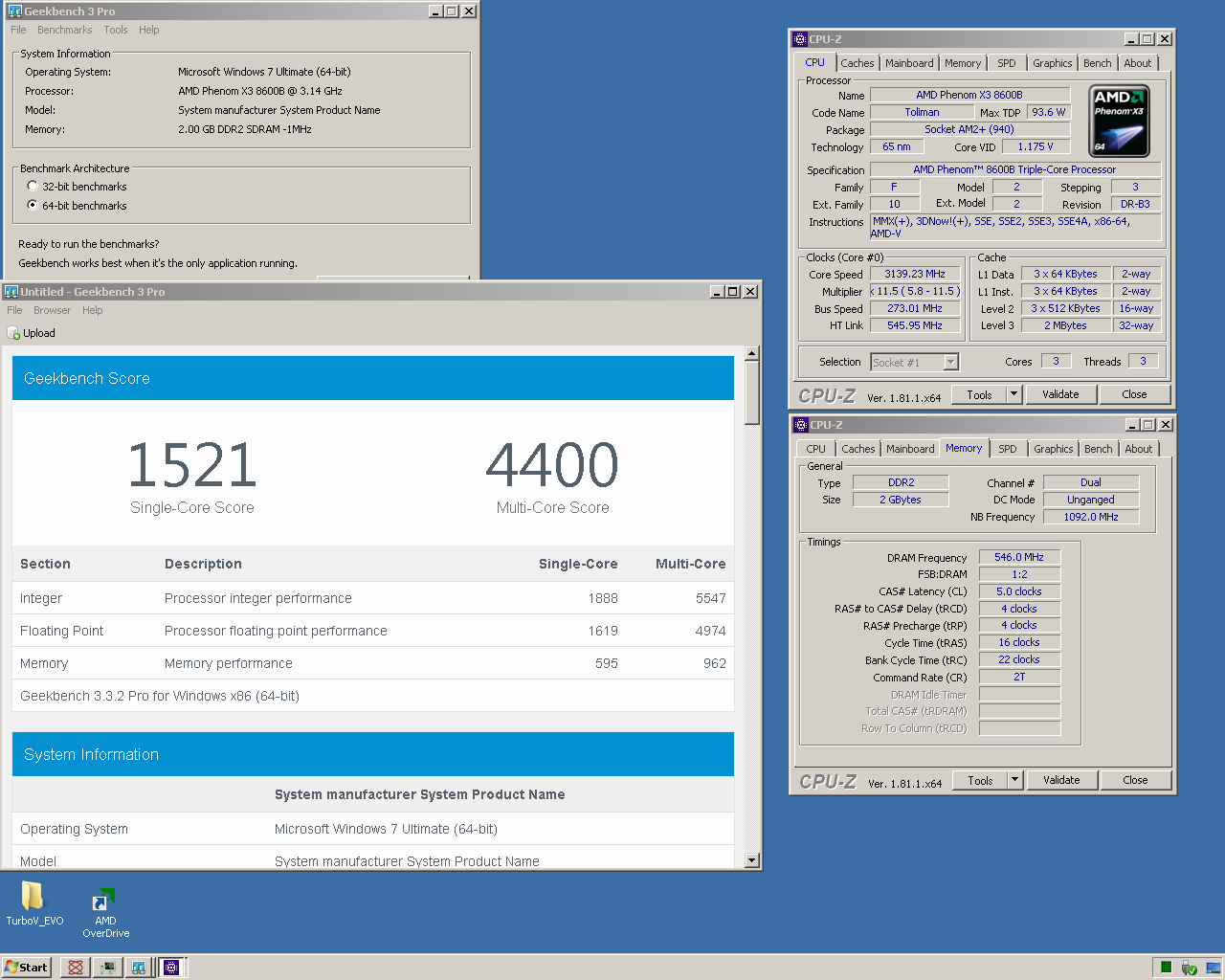Click Close button in bottom CPU-Z window

(1135, 780)
